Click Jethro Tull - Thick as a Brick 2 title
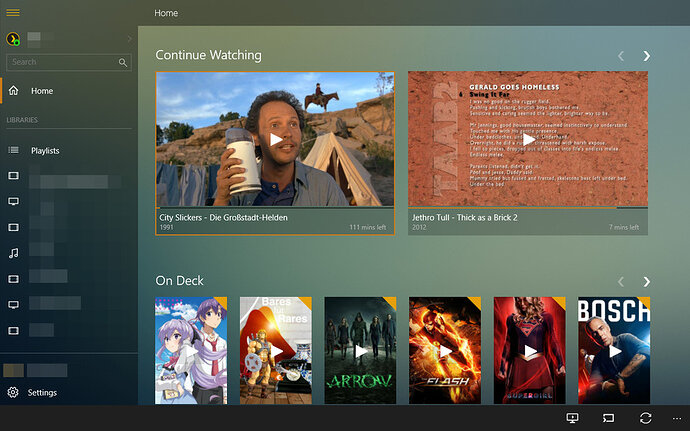Viewport: 690px width, 431px height. coord(465,217)
